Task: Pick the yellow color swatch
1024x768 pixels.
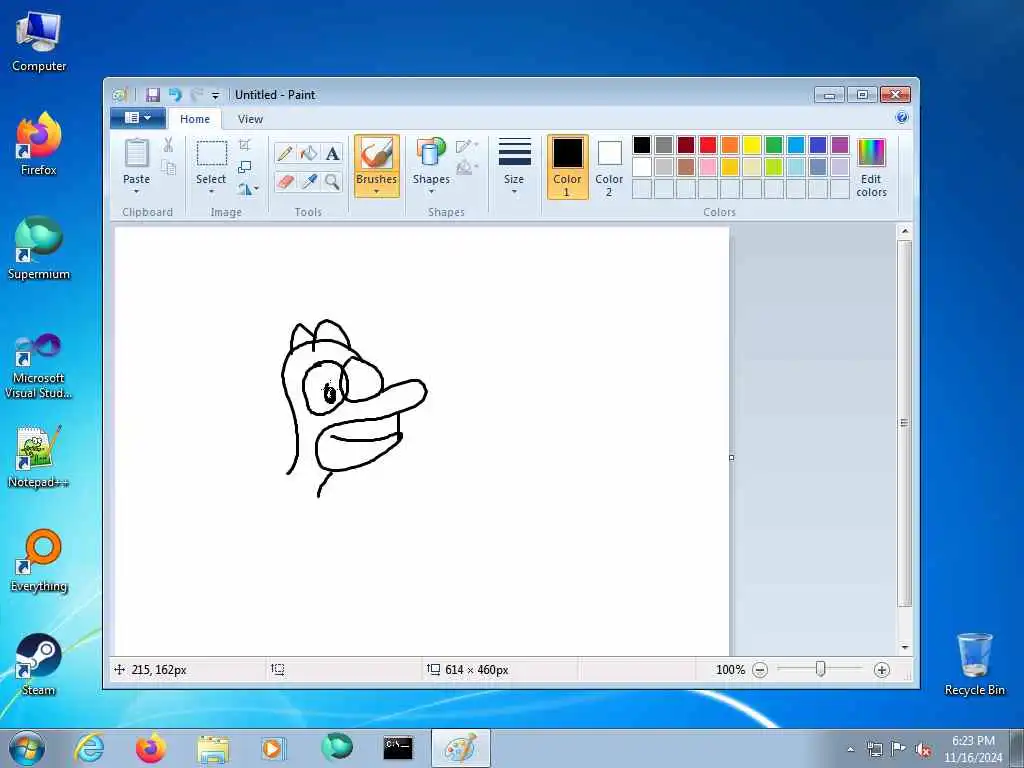Action: pyautogui.click(x=752, y=144)
